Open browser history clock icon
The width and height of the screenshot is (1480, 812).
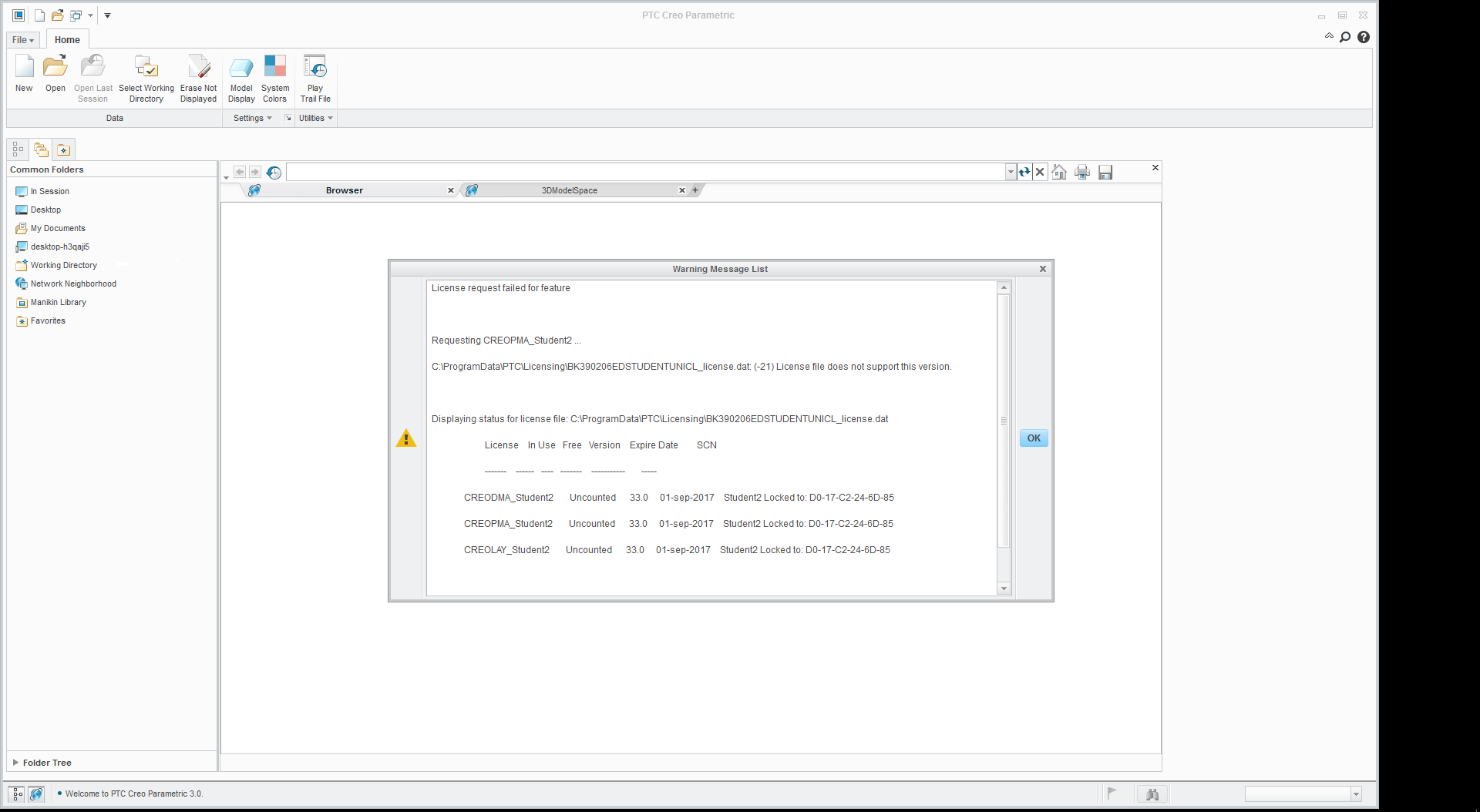(274, 173)
